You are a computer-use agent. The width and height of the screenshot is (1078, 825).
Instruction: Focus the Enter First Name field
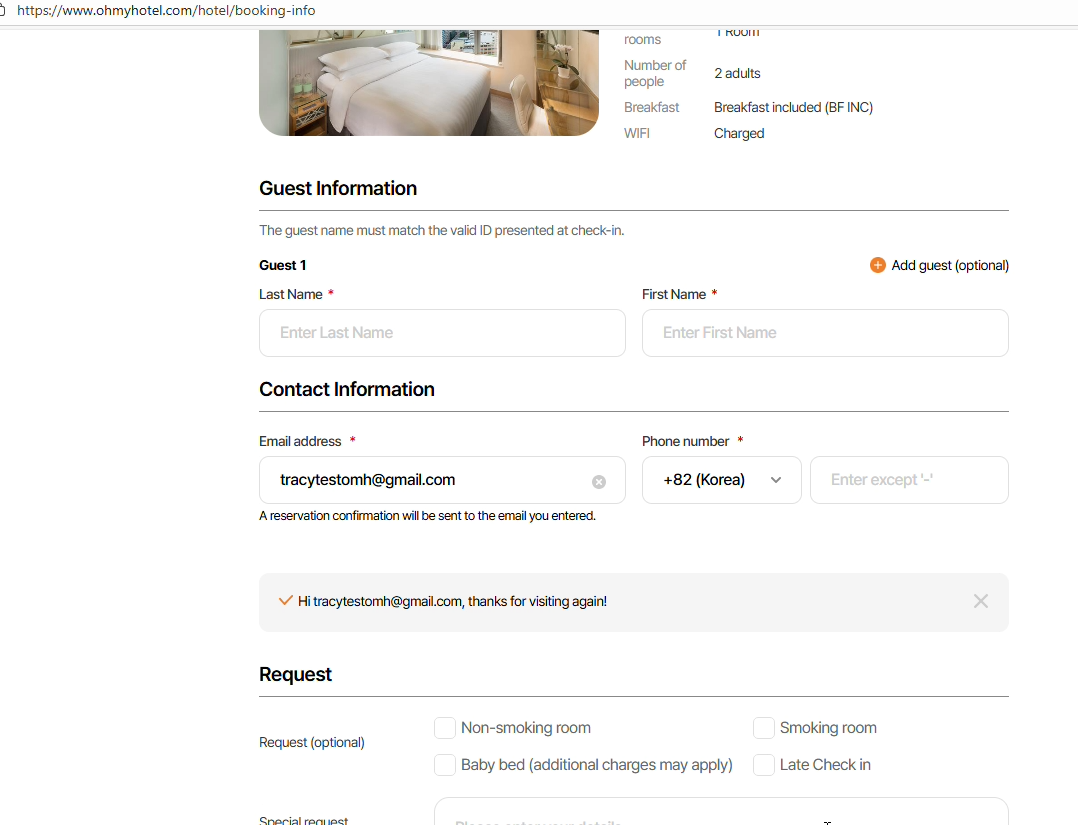click(x=825, y=333)
